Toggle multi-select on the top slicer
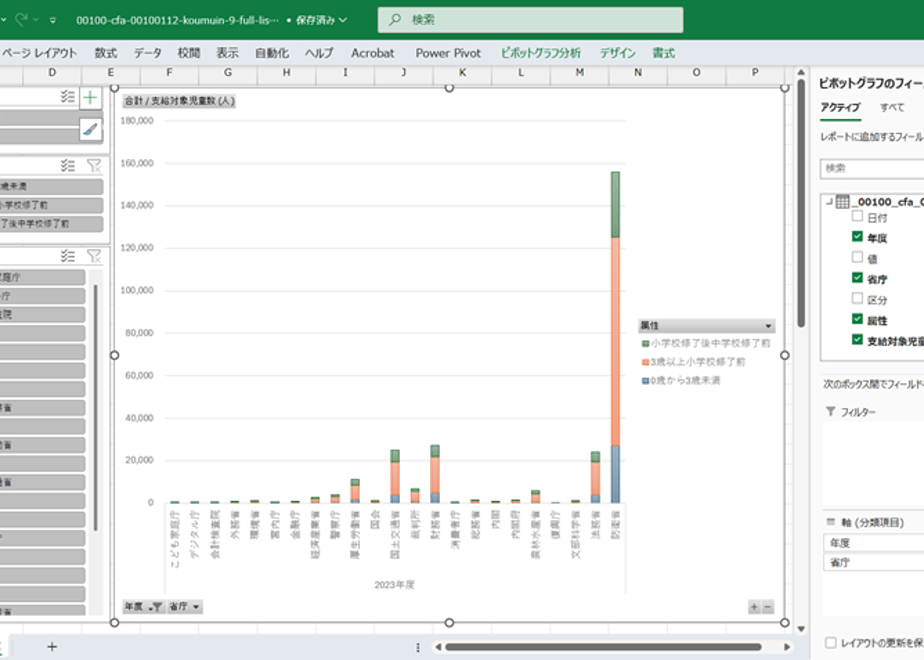The image size is (924, 660). (x=68, y=97)
